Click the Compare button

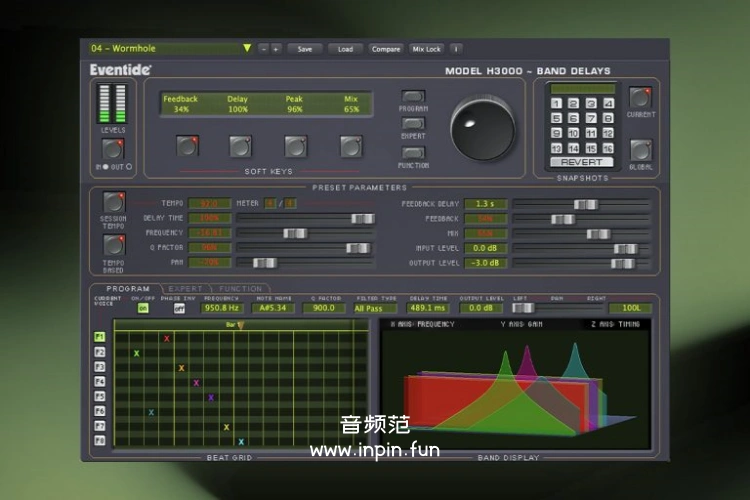click(386, 49)
